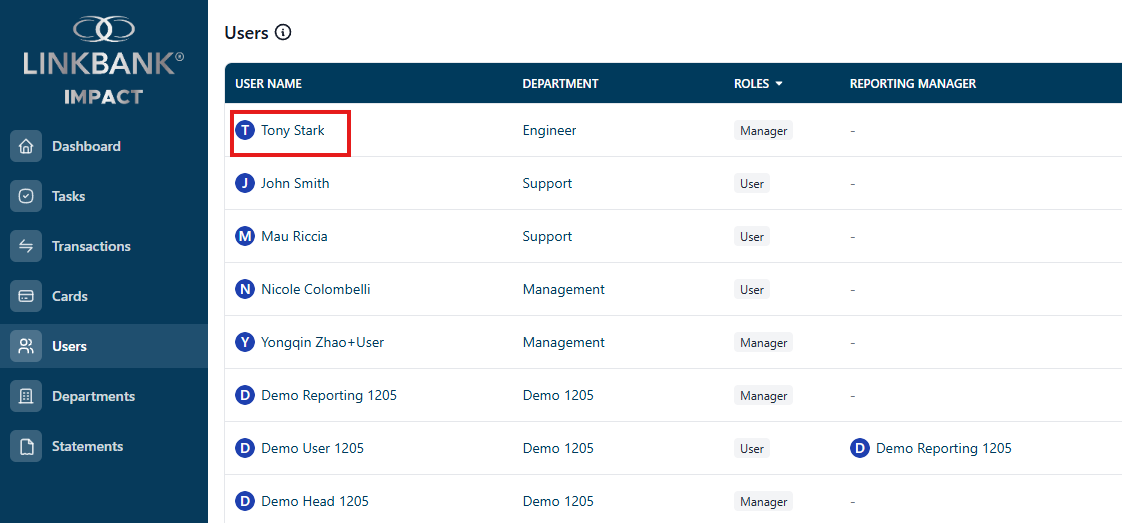
Task: Expand the Roles column sort arrow
Action: coord(779,84)
